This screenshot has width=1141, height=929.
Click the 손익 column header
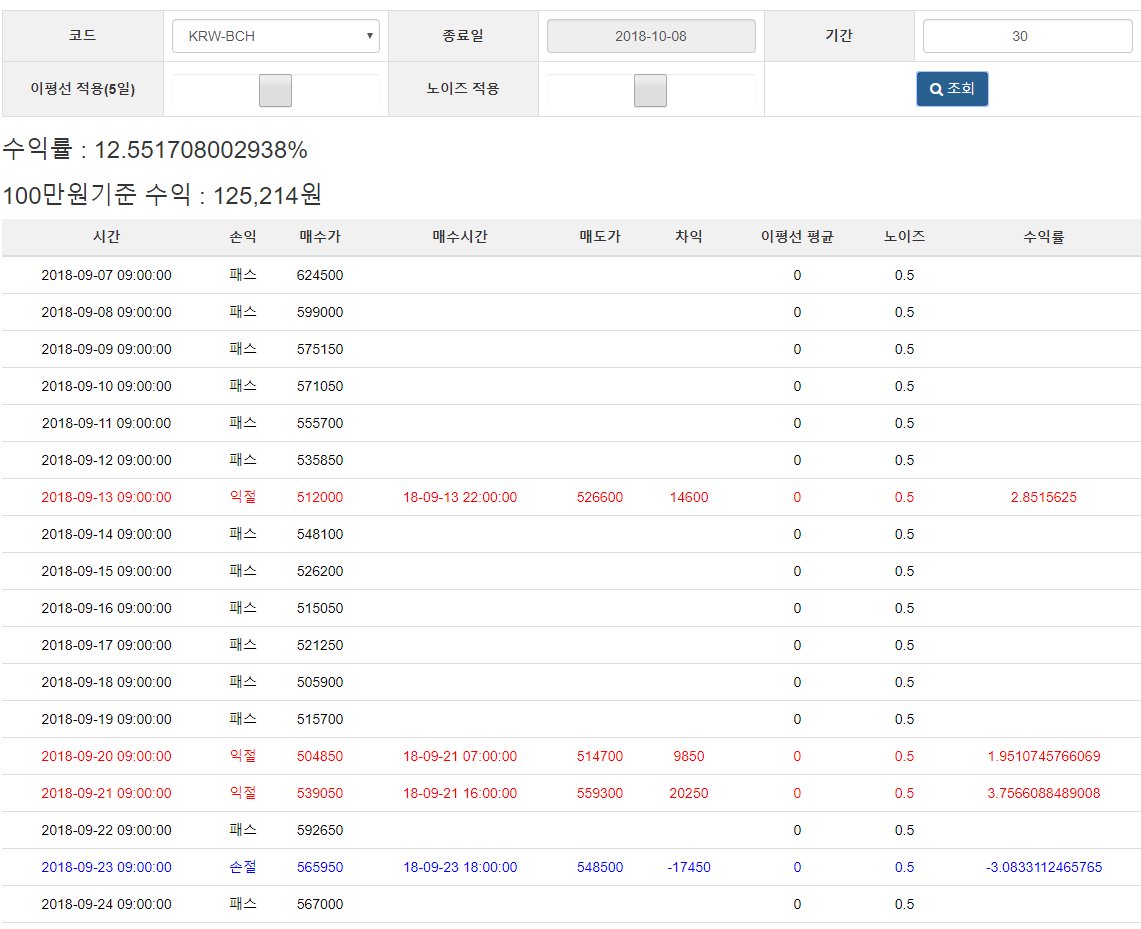(x=243, y=236)
